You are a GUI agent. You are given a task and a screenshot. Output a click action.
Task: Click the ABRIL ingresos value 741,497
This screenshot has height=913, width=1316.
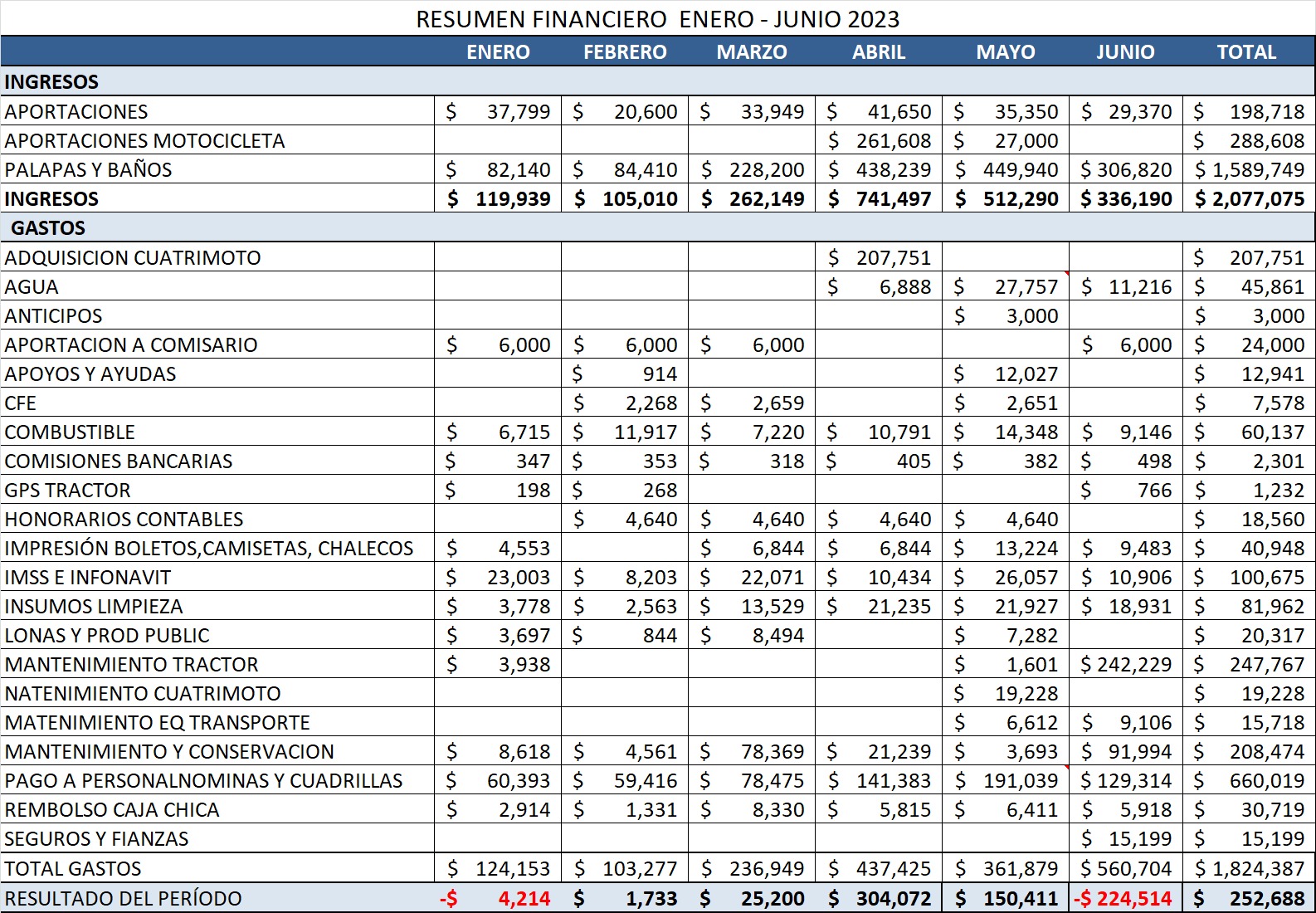(894, 198)
